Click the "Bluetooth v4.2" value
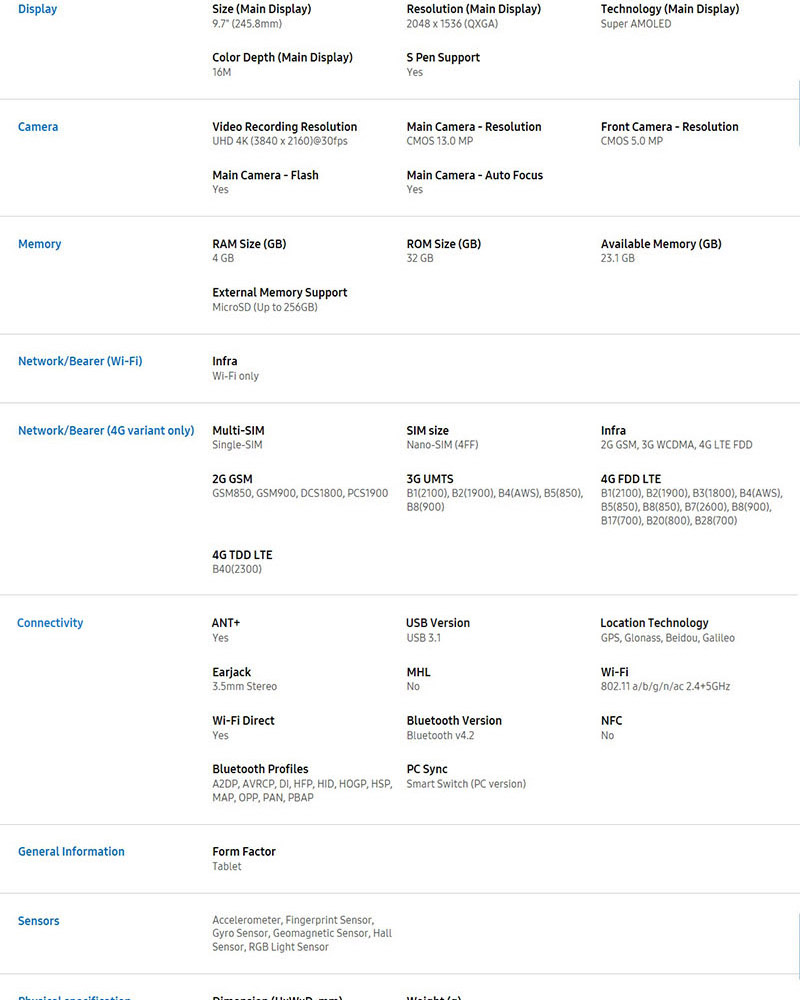The image size is (800, 1000). click(440, 736)
